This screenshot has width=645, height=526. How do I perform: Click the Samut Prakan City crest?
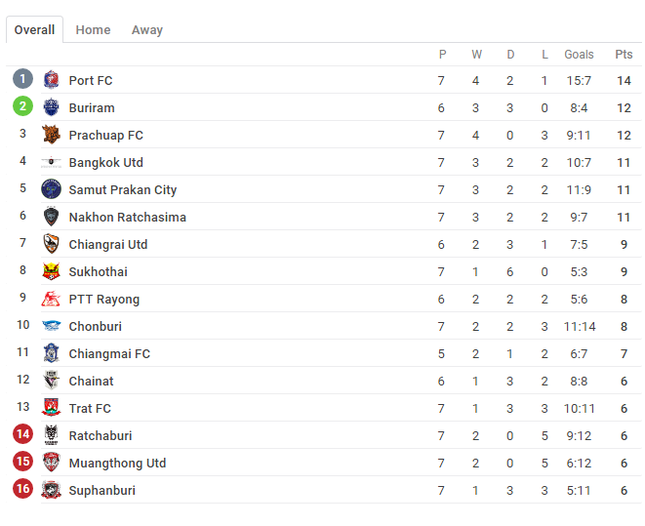point(51,189)
